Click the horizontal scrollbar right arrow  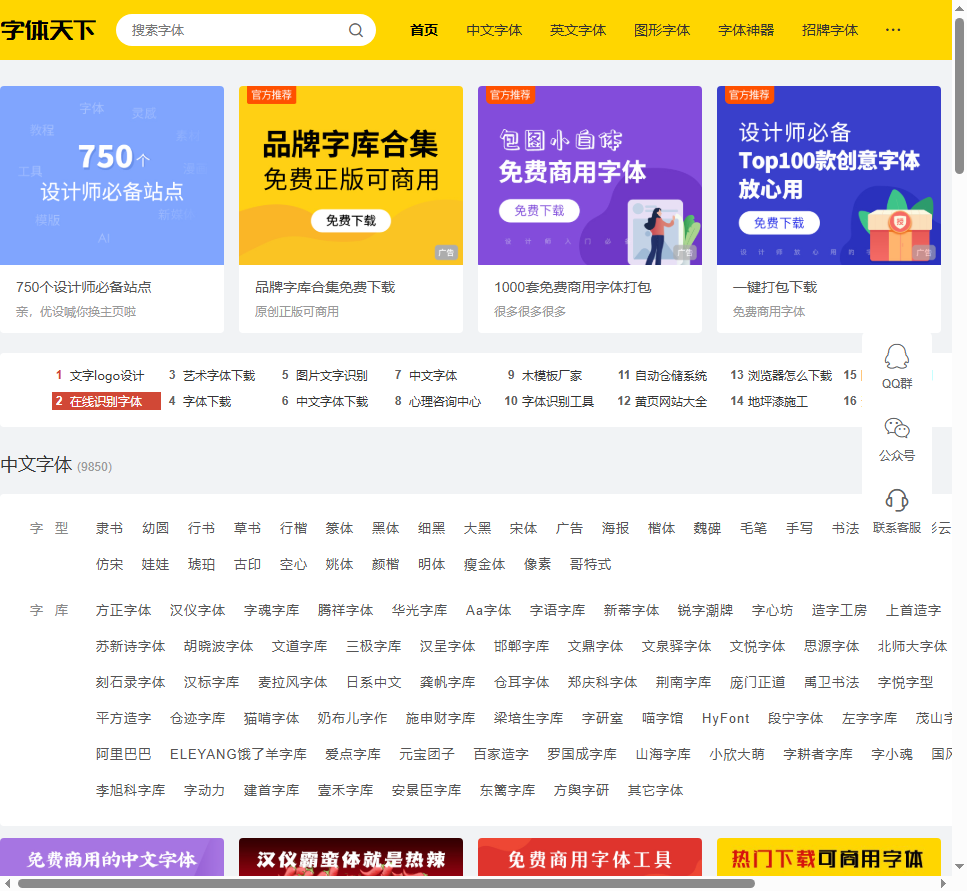point(944,884)
